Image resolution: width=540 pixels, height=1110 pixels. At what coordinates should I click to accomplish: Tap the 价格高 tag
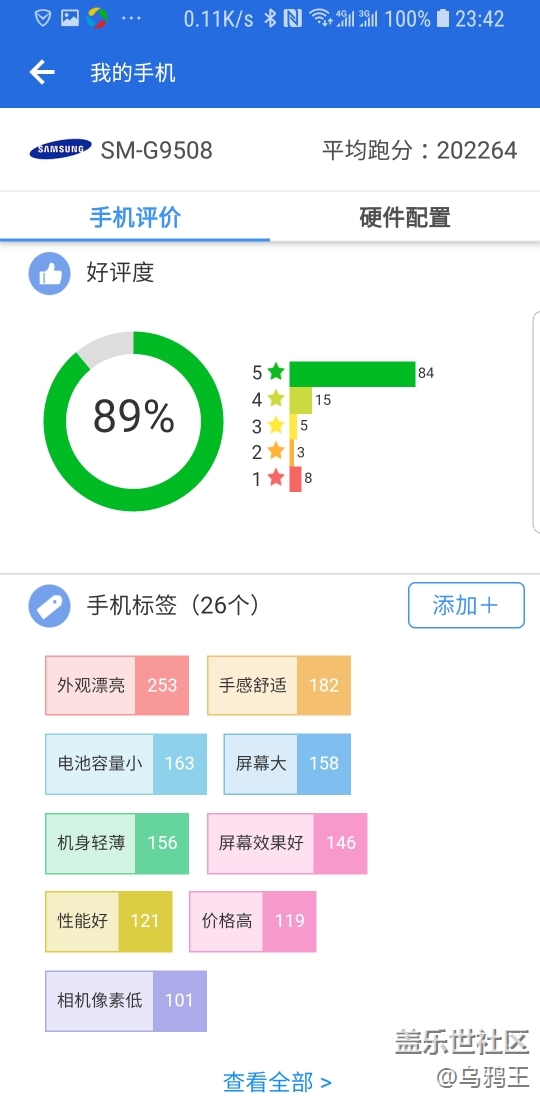pos(253,921)
